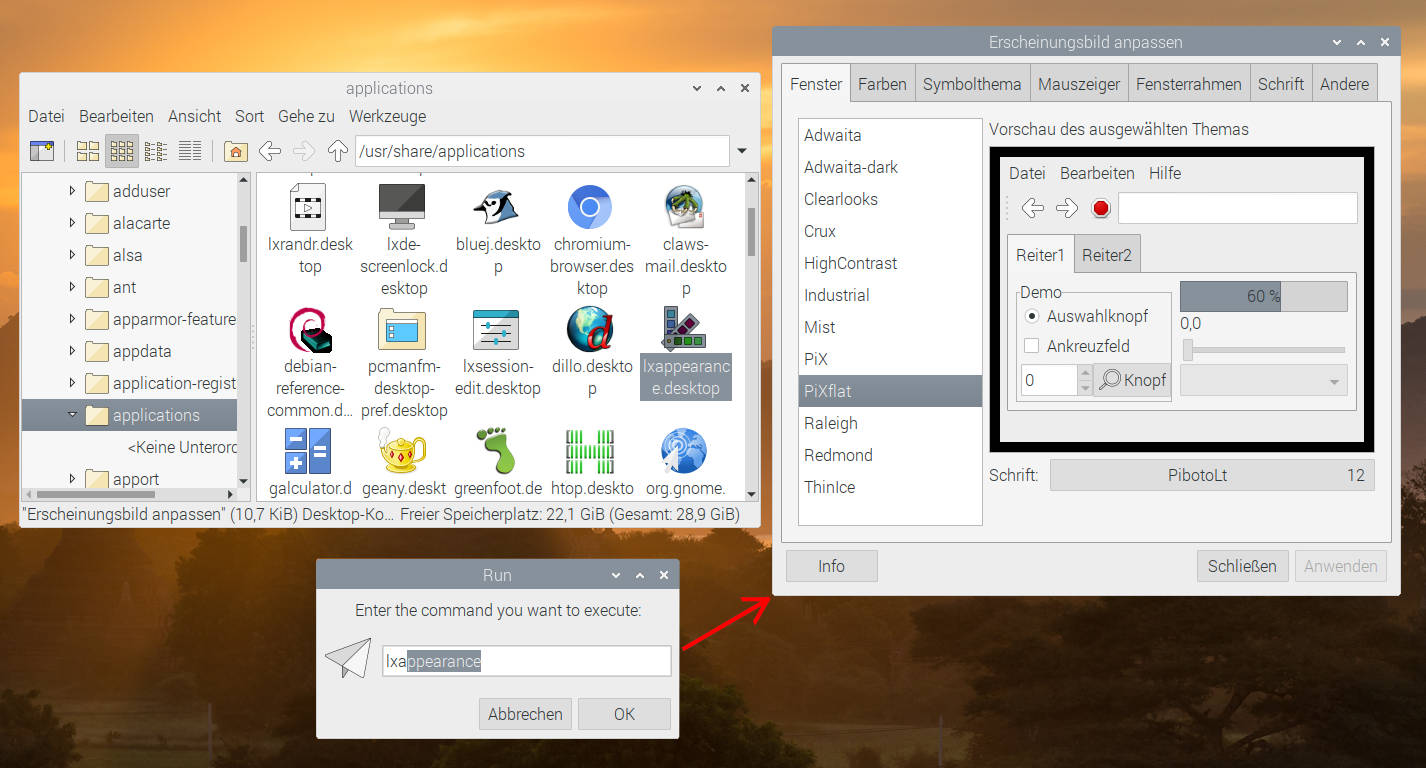Click the red stop icon in theme preview
This screenshot has width=1426, height=768.
(x=1101, y=208)
